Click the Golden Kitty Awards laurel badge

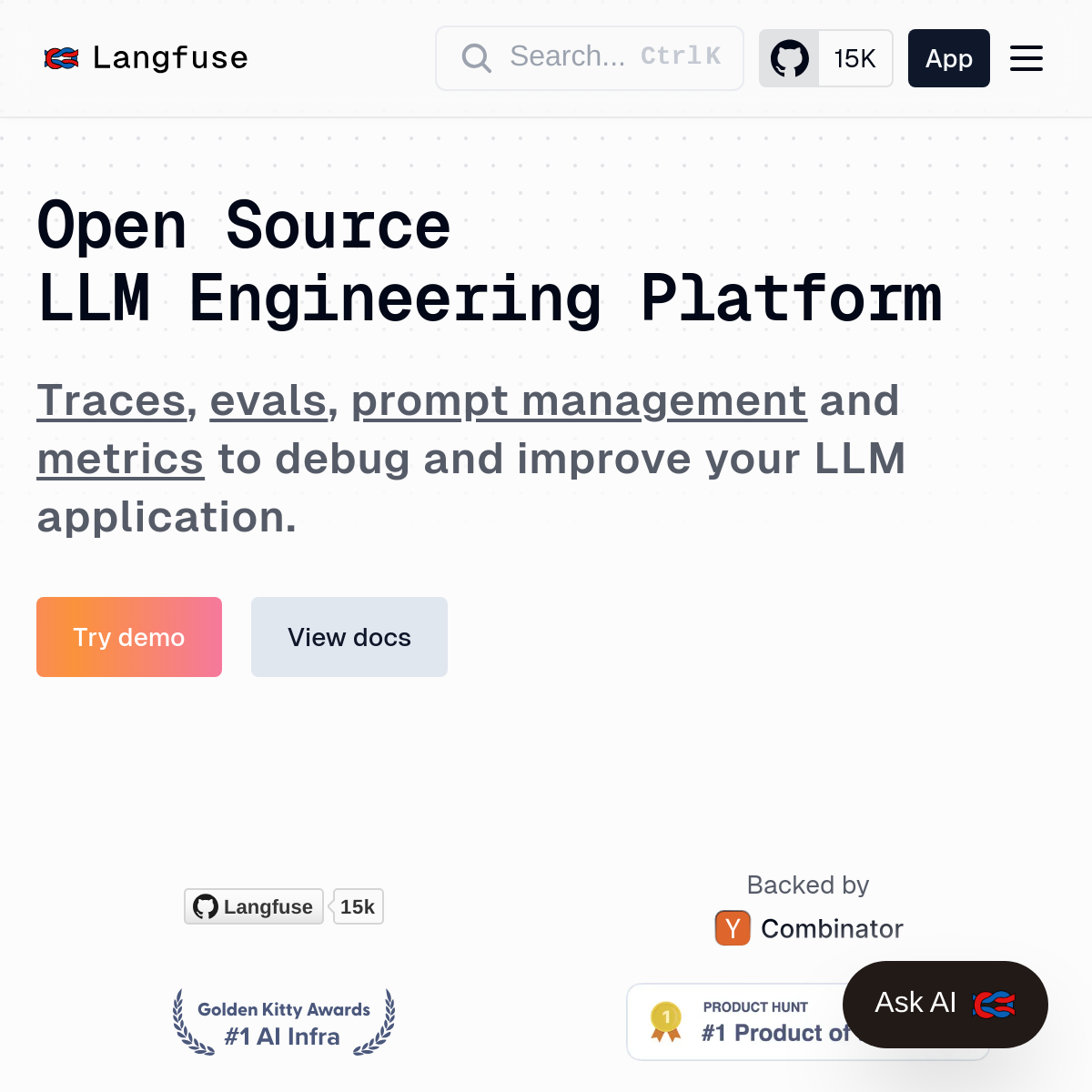(284, 1022)
